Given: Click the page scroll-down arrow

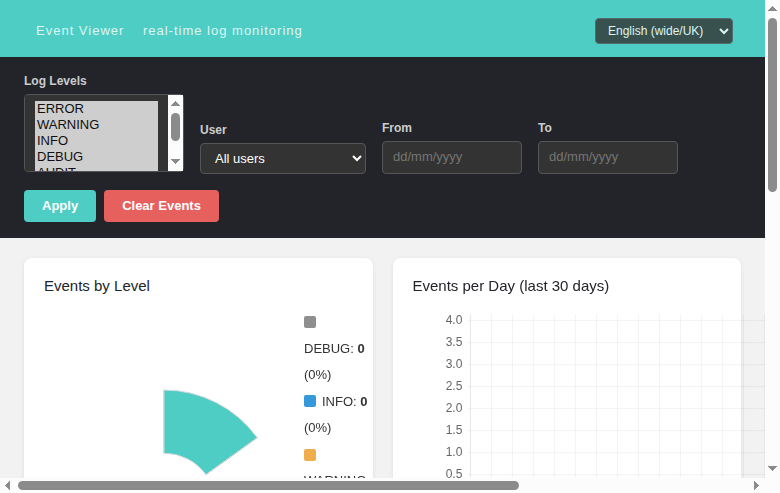Looking at the screenshot, I should pyautogui.click(x=772, y=469).
